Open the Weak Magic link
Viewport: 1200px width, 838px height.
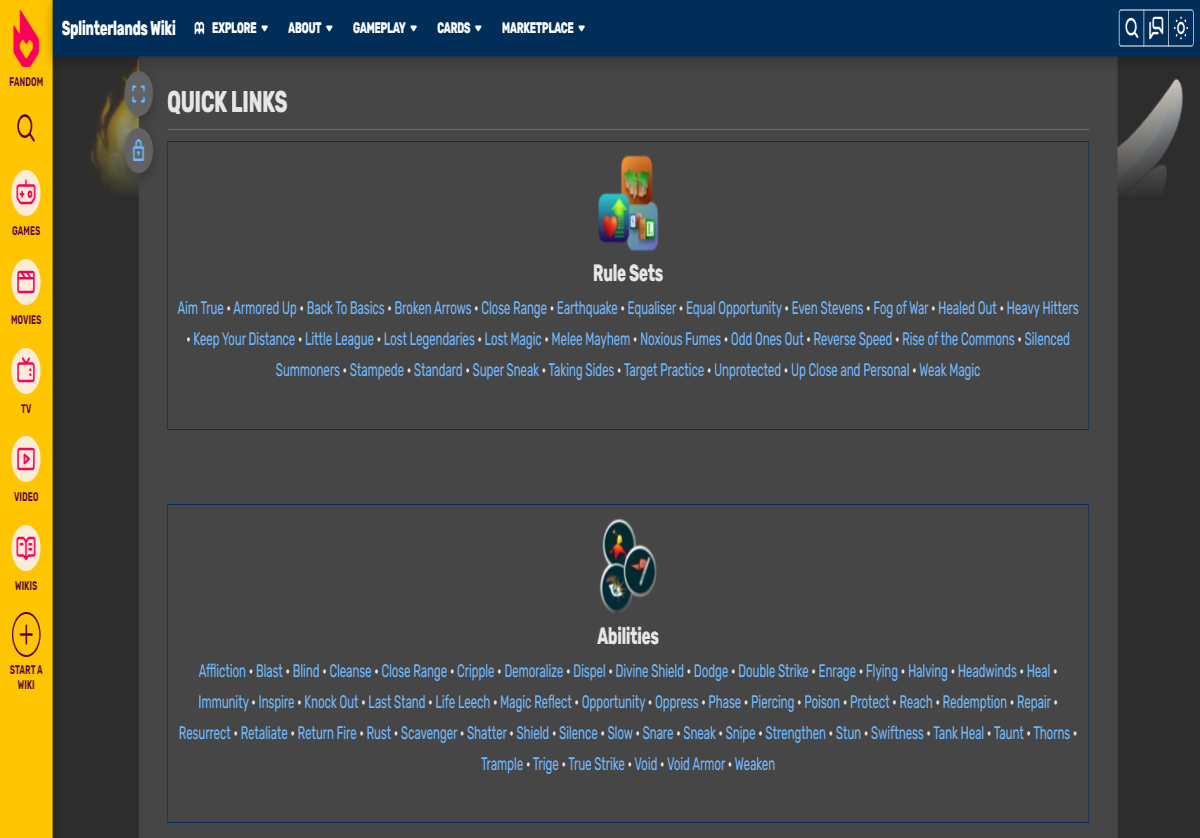(x=950, y=370)
